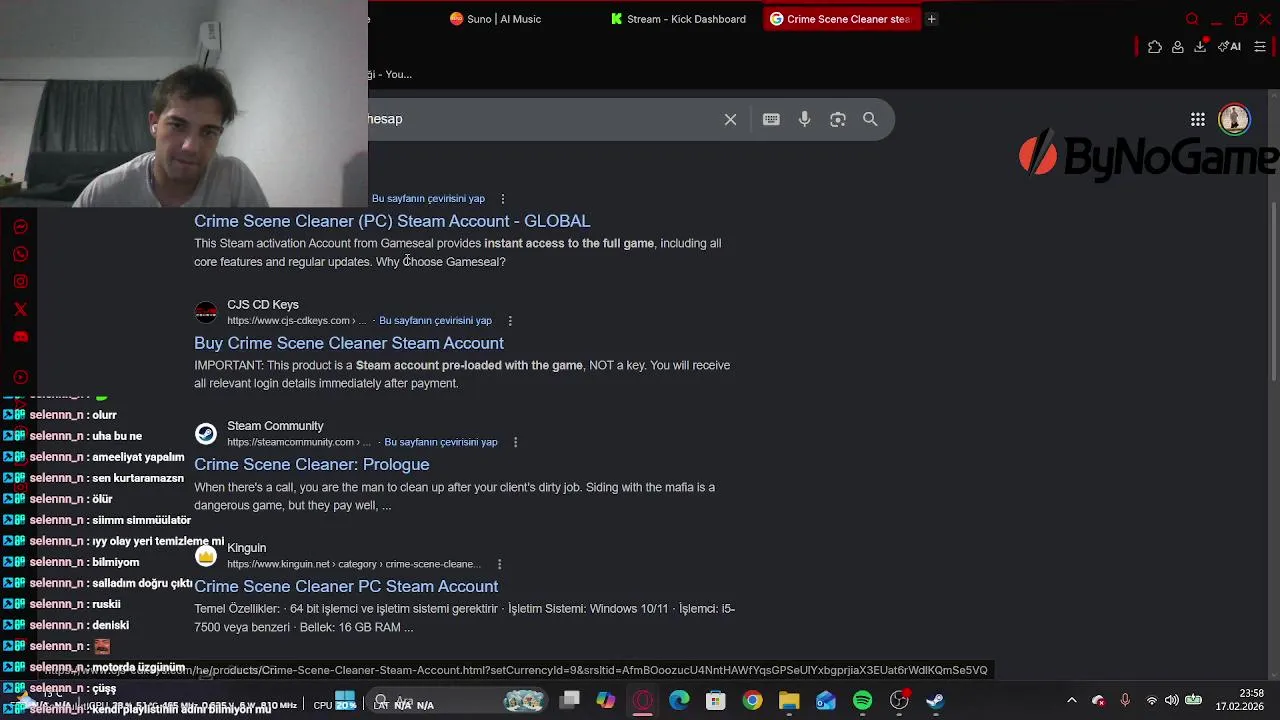Open the Opera AI assistant

pyautogui.click(x=1230, y=46)
